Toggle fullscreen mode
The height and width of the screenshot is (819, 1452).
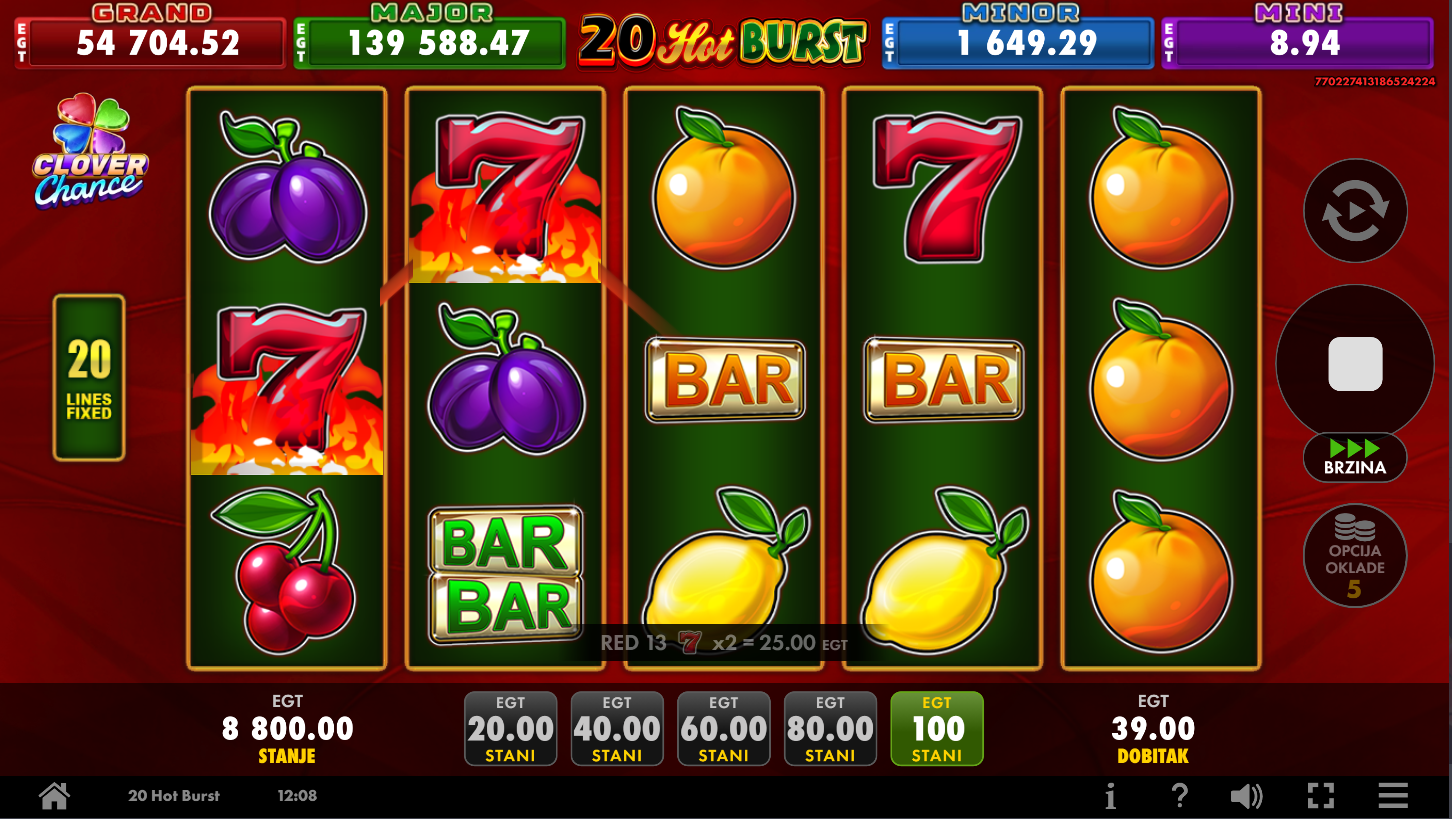coord(1321,796)
